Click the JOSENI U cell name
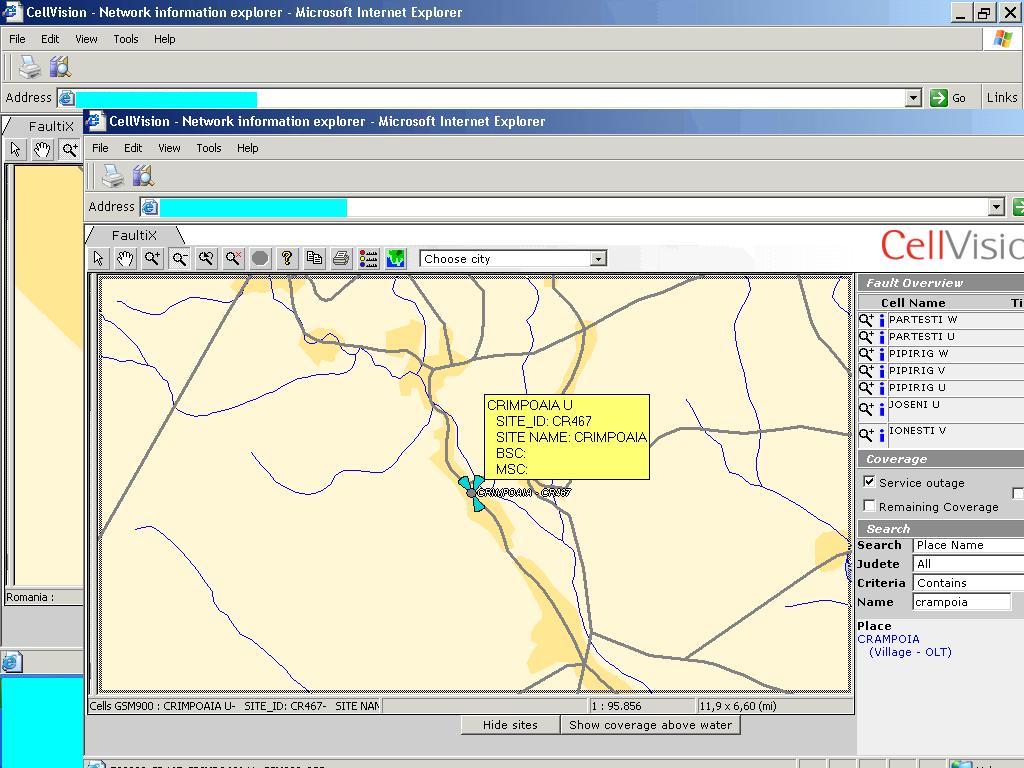1024x768 pixels. tap(914, 404)
